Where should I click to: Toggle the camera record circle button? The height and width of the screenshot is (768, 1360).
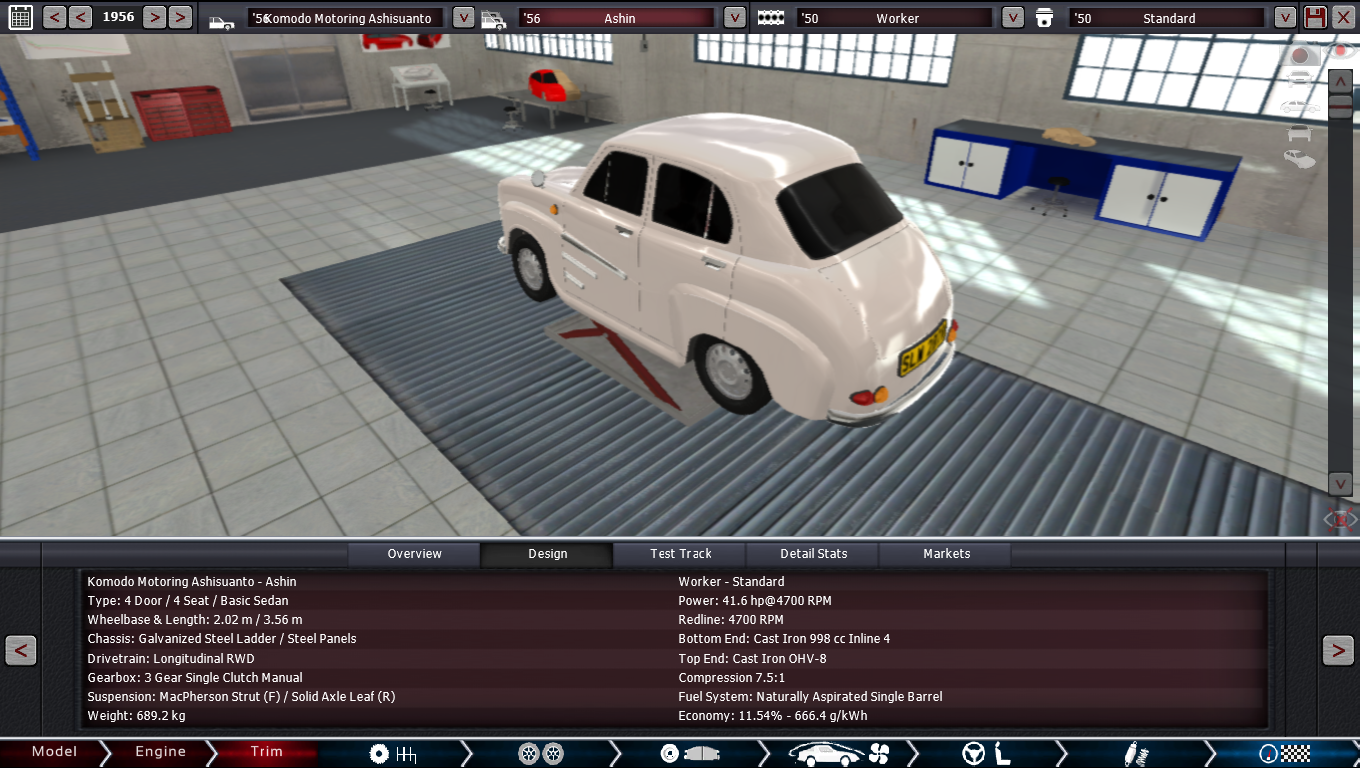[x=1300, y=54]
